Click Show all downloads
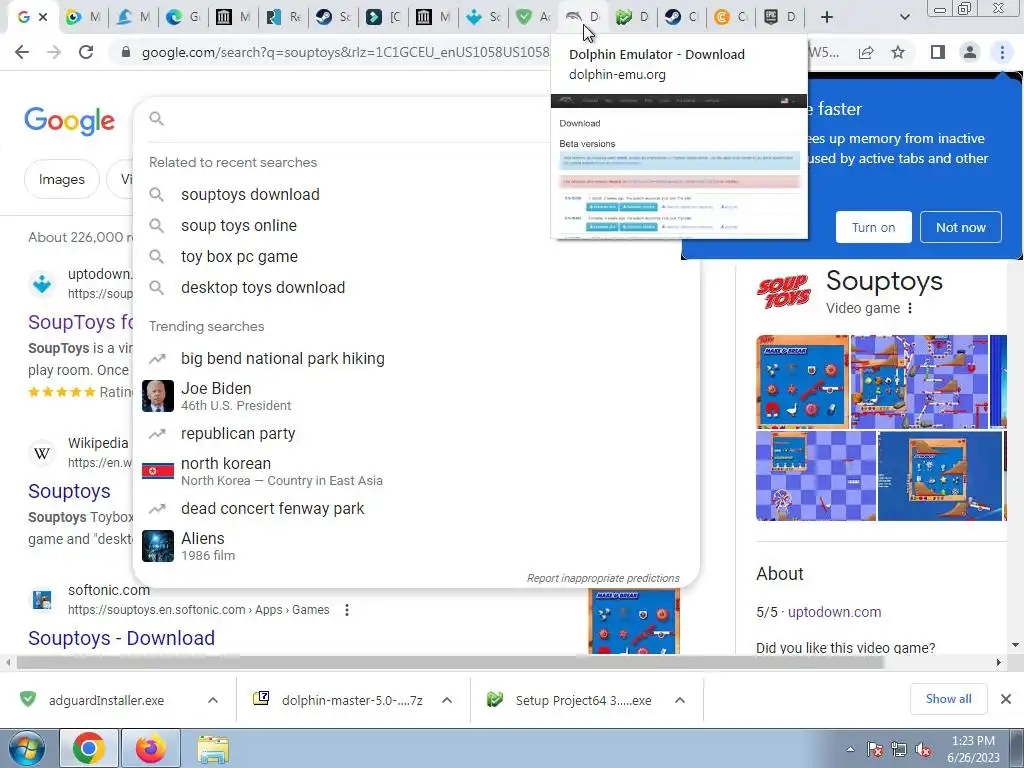 point(948,699)
